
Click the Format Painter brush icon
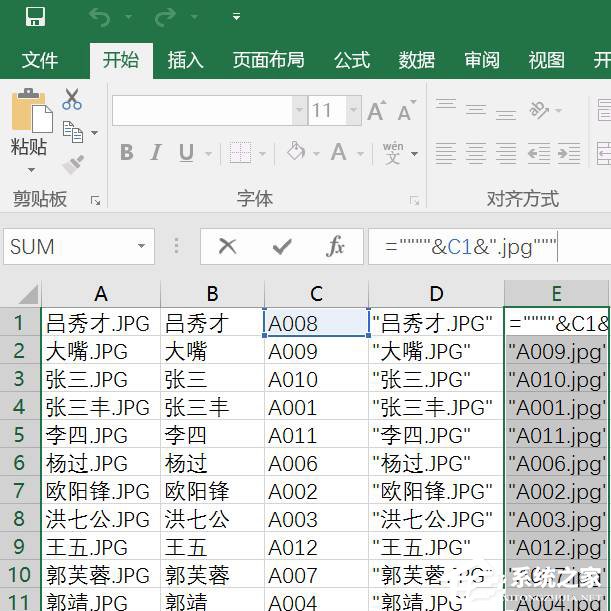coord(73,164)
